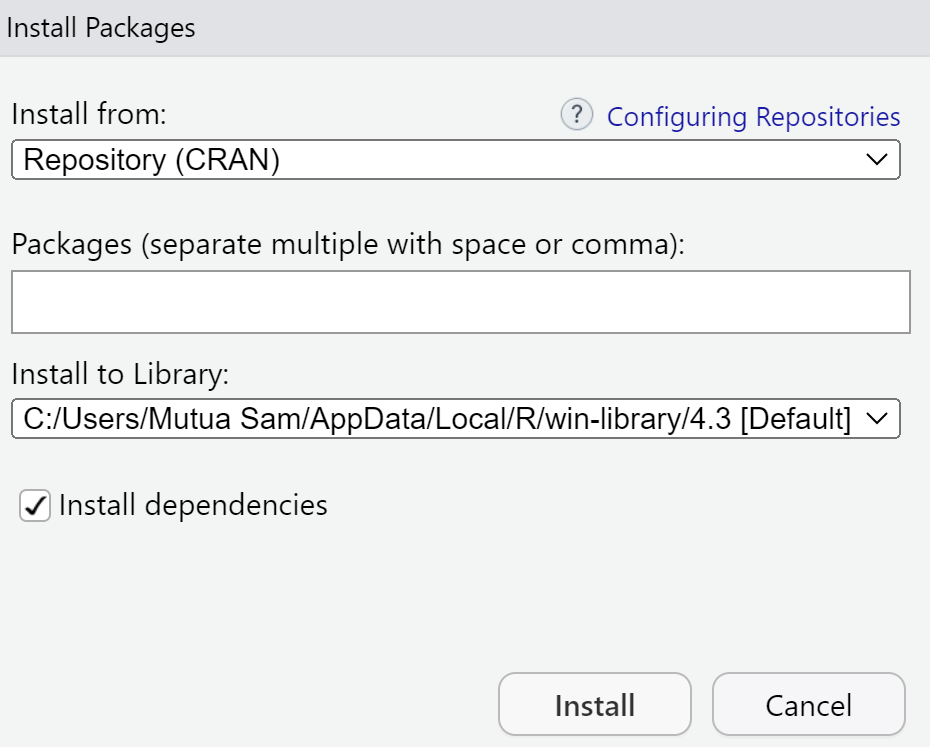Click the Install dependencies label text
Image resolution: width=930 pixels, height=747 pixels.
193,505
